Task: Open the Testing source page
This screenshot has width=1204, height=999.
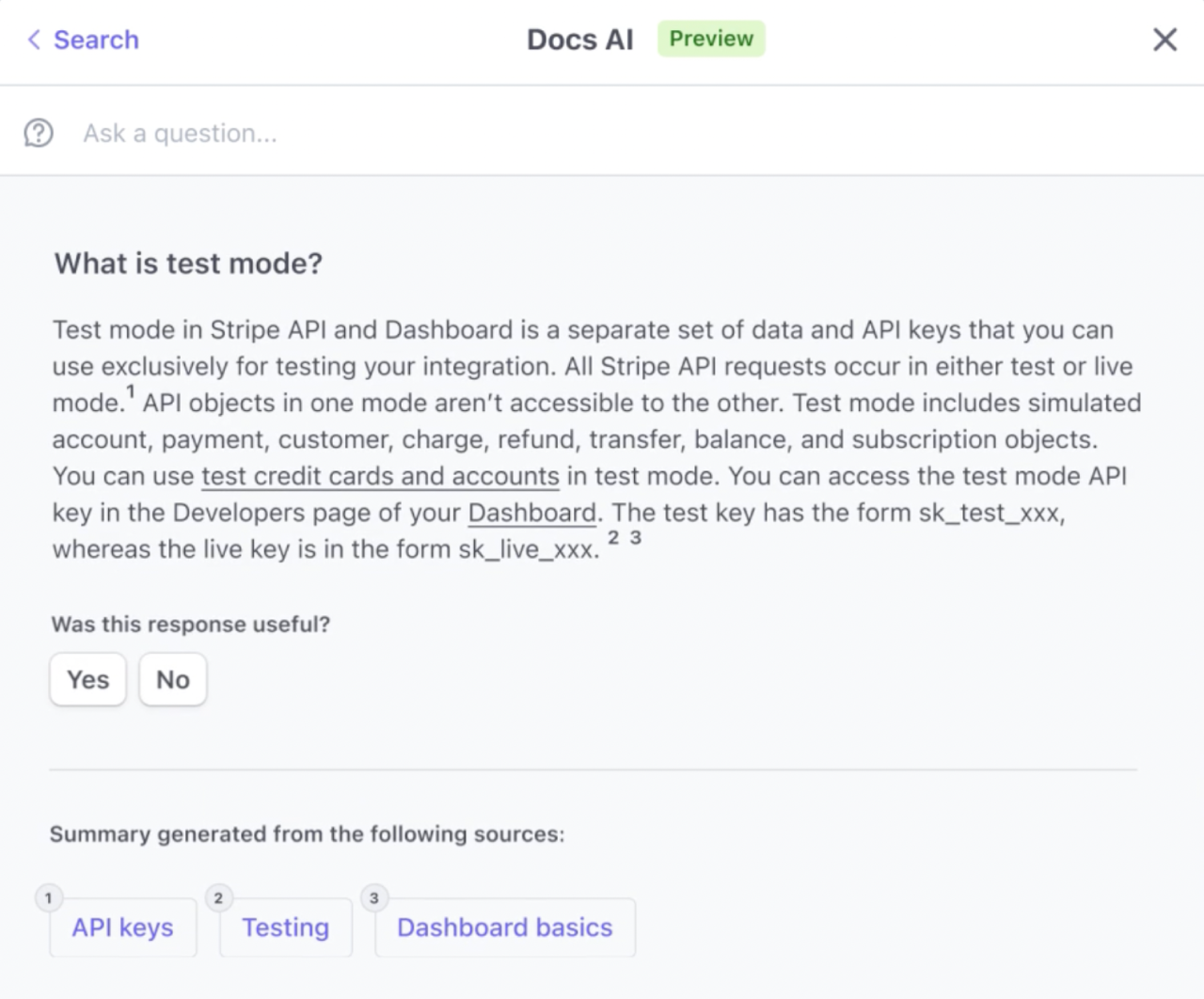Action: click(286, 928)
